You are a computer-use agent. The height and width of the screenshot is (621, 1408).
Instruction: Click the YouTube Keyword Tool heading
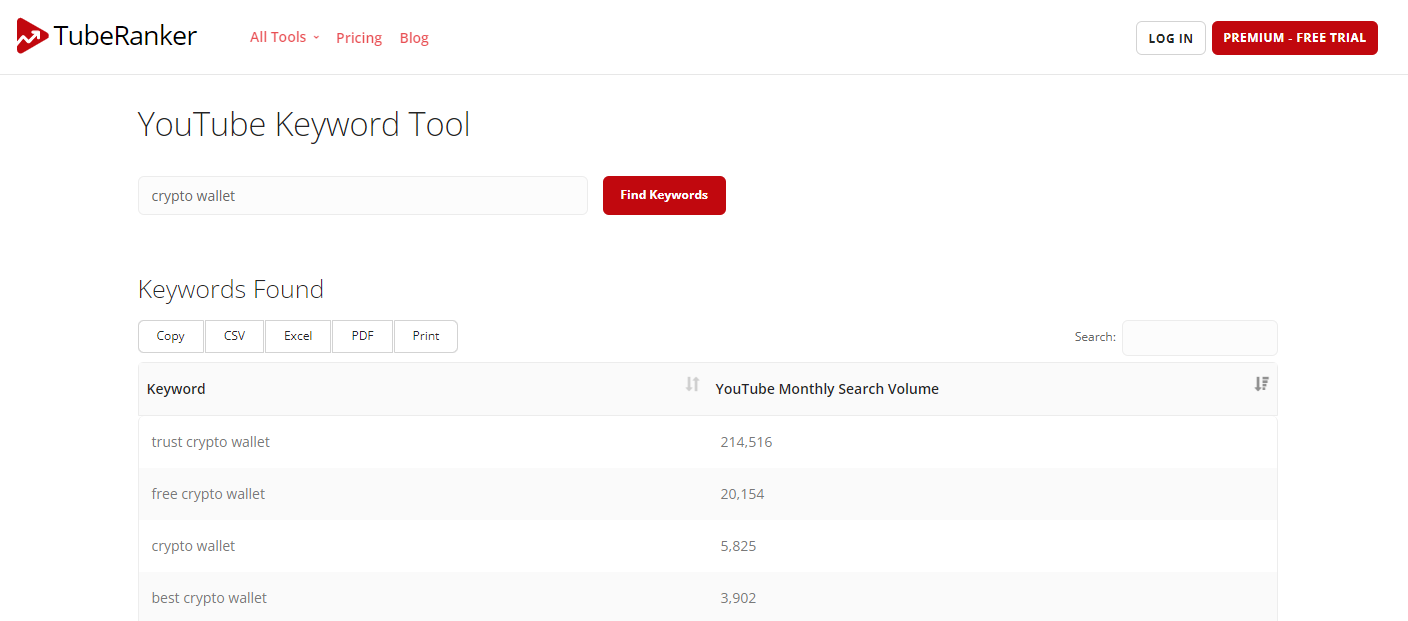click(304, 125)
